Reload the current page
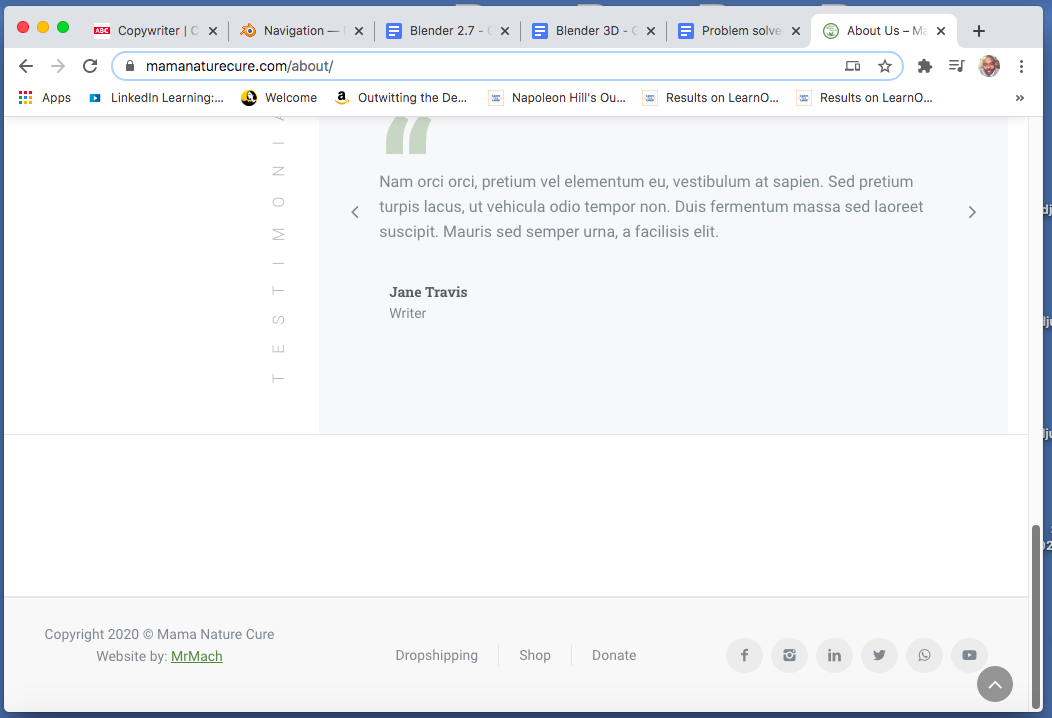 (x=90, y=66)
